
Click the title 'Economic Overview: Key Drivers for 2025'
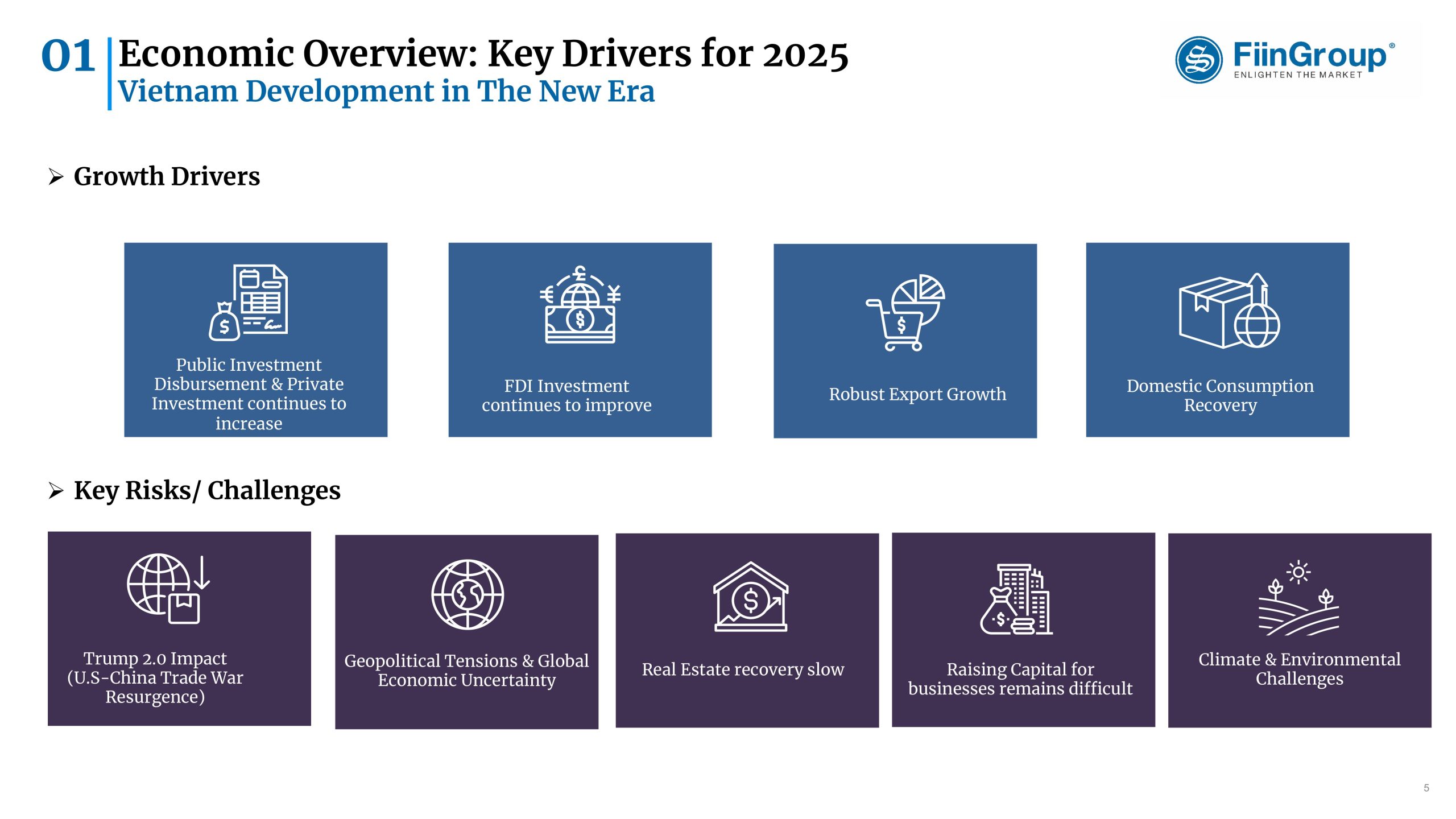(483, 54)
